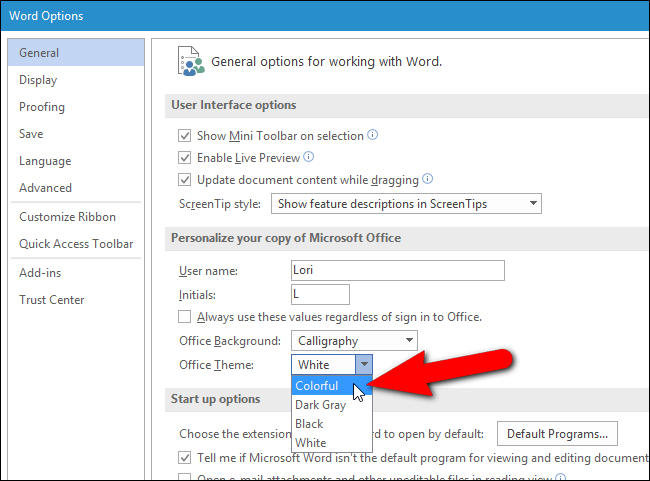The width and height of the screenshot is (650, 481).
Task: Click the Office Theme dropdown arrow
Action: [364, 365]
